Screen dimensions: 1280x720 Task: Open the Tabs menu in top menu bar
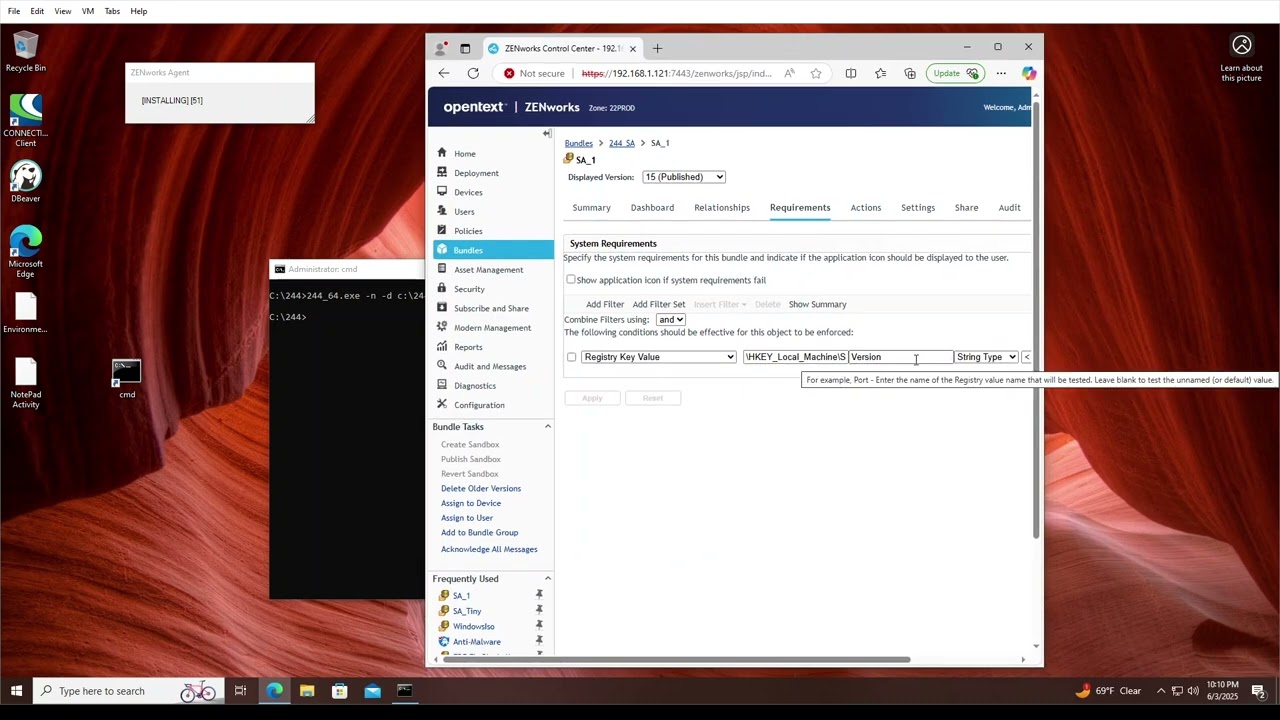coord(112,11)
